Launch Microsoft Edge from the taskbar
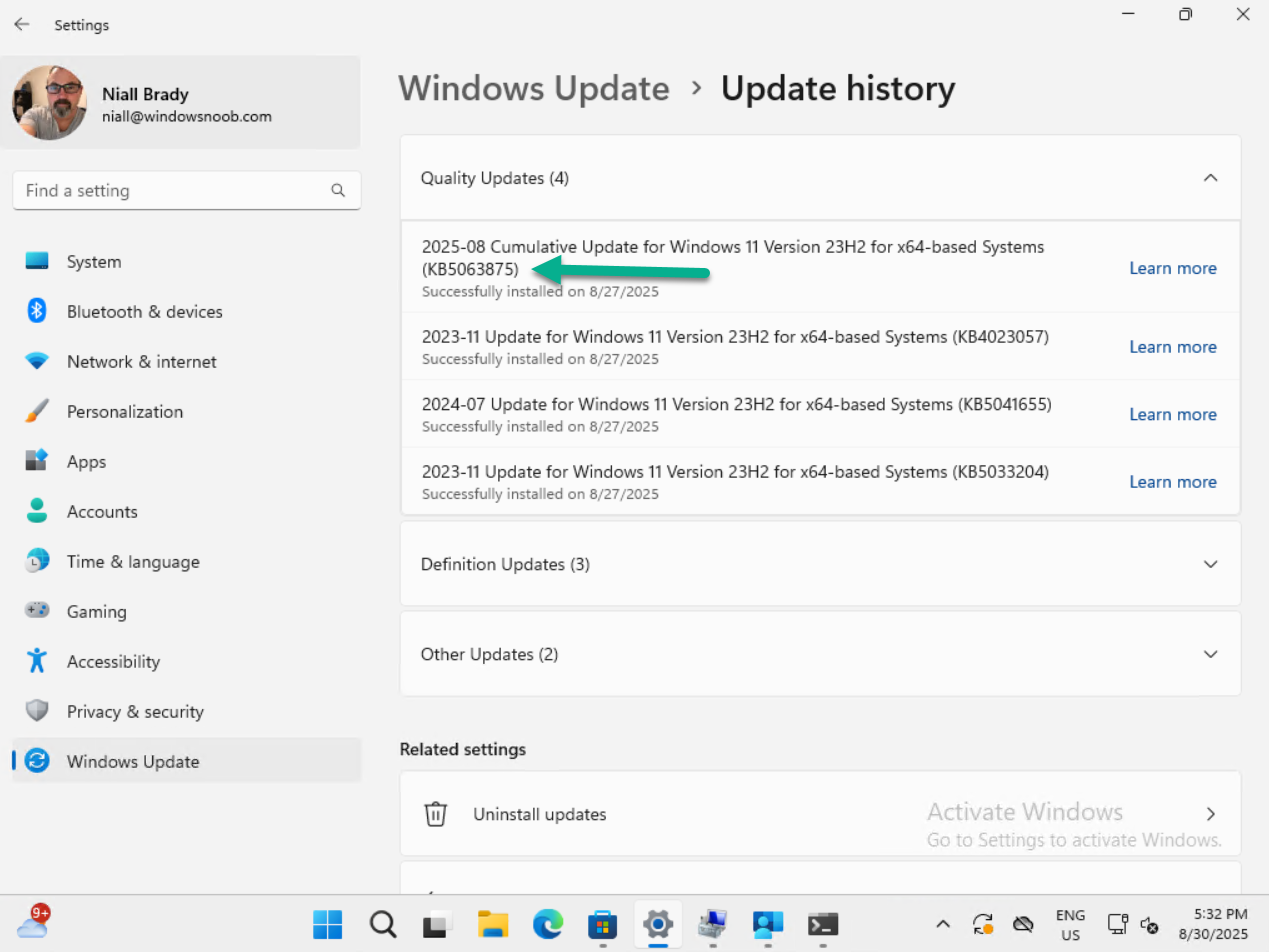 pyautogui.click(x=547, y=923)
